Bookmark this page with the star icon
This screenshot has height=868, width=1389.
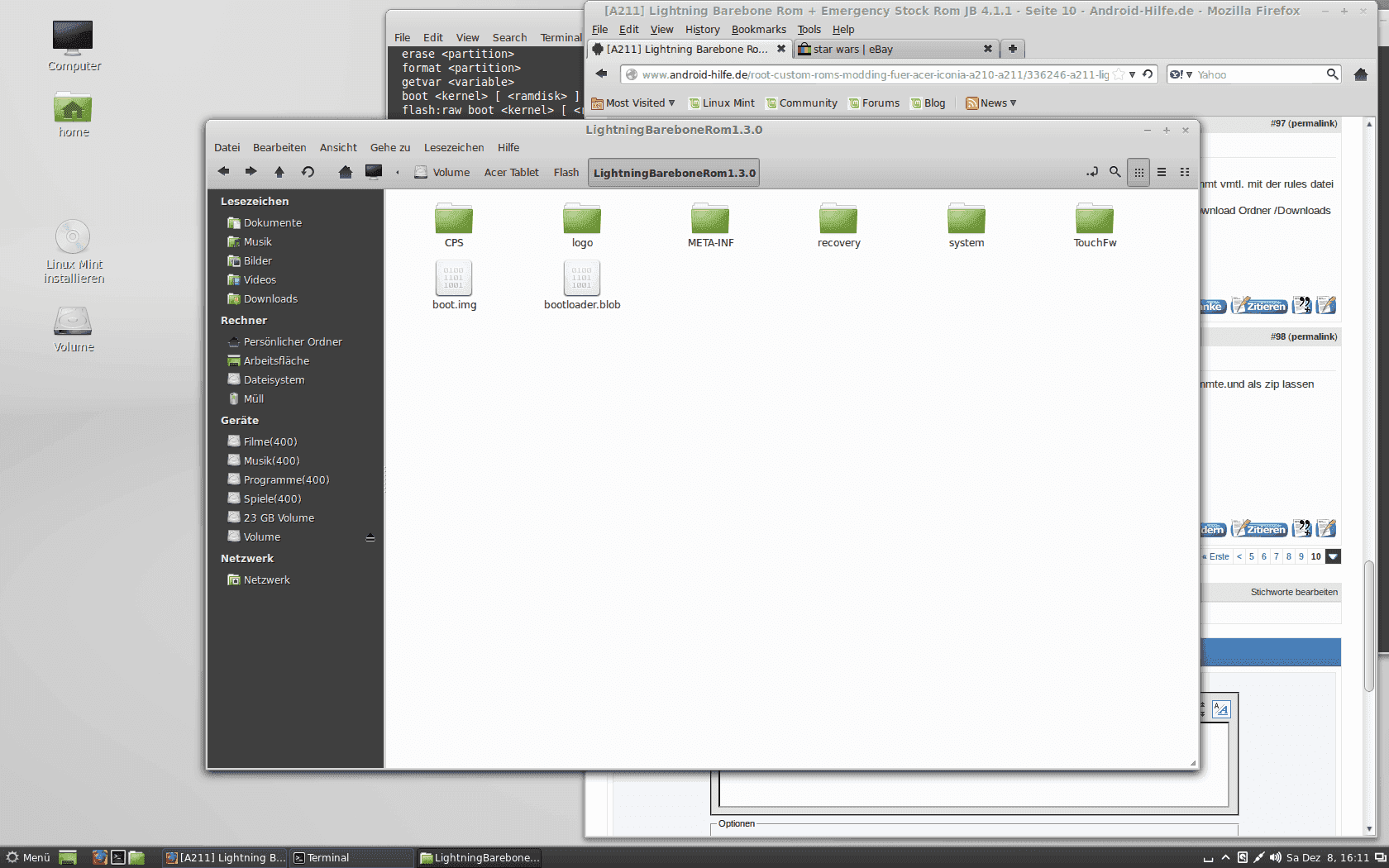[1119, 74]
